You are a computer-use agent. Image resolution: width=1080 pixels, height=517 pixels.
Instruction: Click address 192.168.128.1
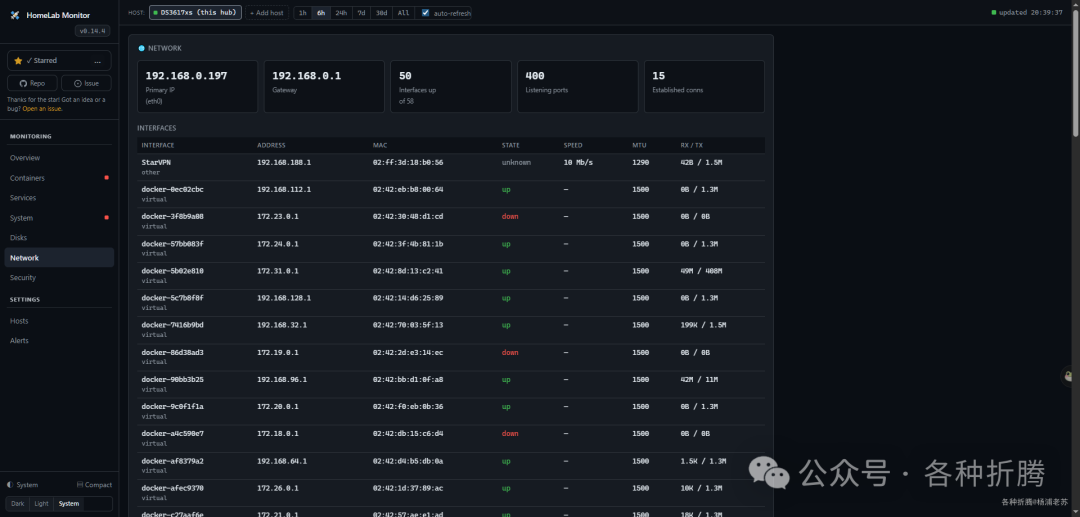[284, 298]
